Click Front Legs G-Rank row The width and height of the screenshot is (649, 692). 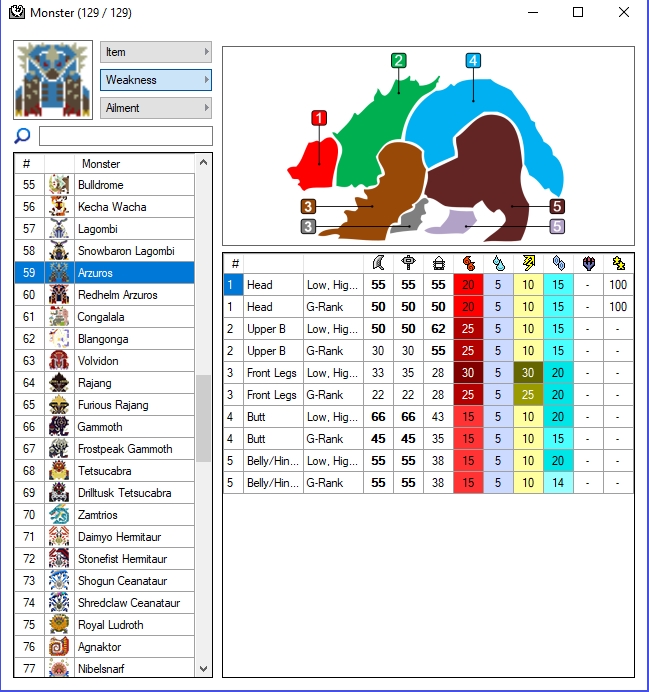point(428,395)
